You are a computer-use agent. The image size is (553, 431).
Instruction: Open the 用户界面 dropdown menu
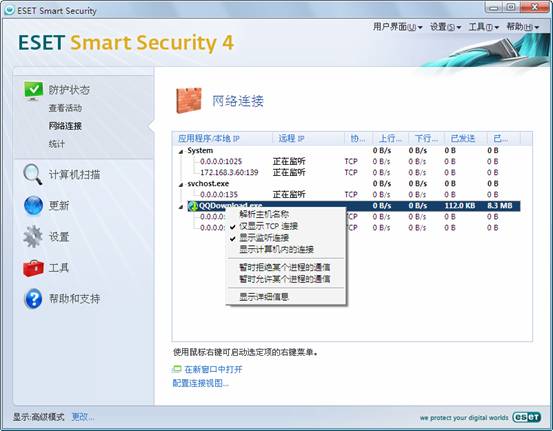pos(397,27)
